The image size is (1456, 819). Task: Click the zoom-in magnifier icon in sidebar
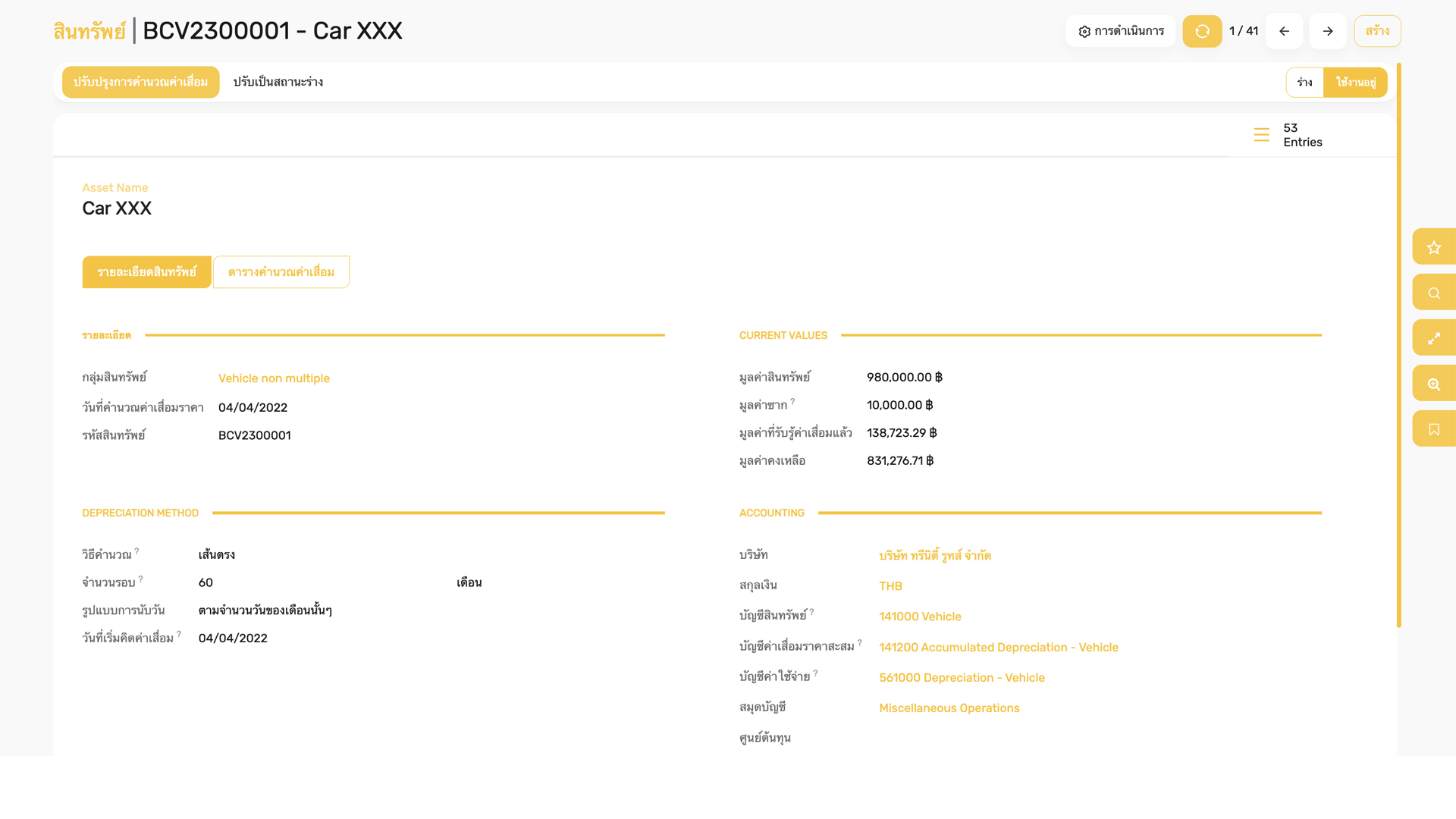1433,384
